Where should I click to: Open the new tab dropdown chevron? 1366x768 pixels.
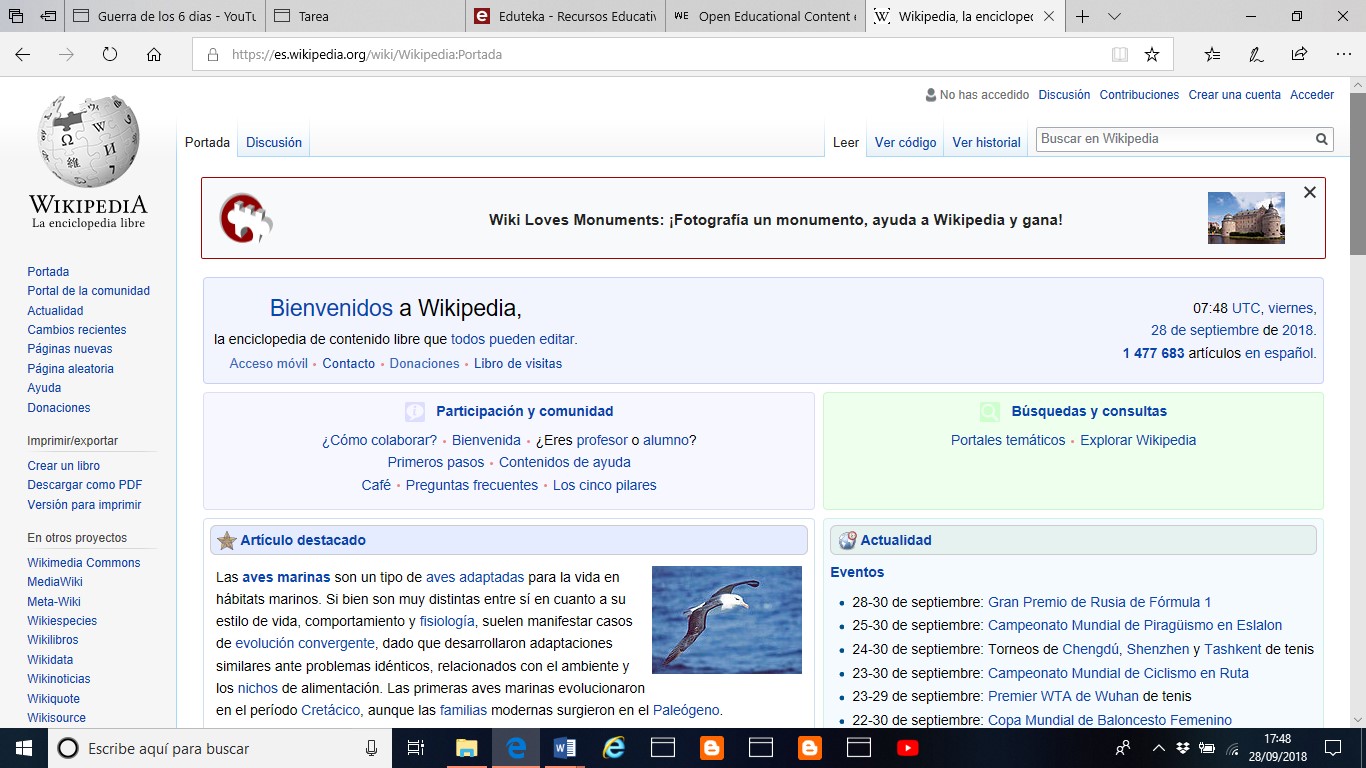(1113, 17)
